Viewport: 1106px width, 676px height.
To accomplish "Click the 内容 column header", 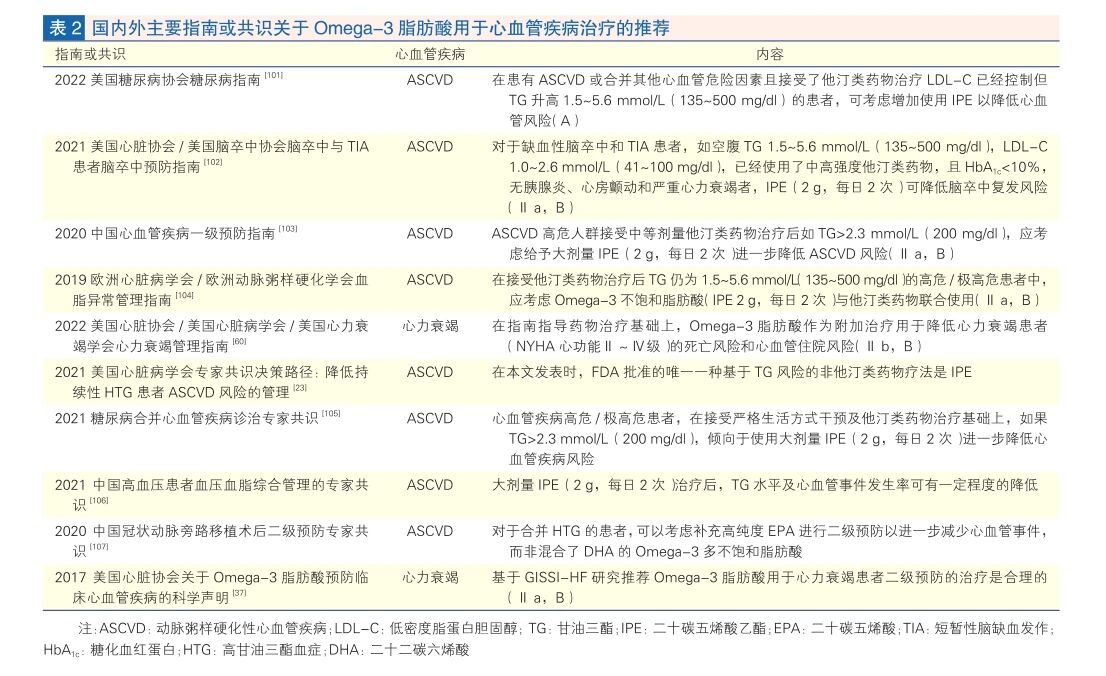I will [770, 54].
